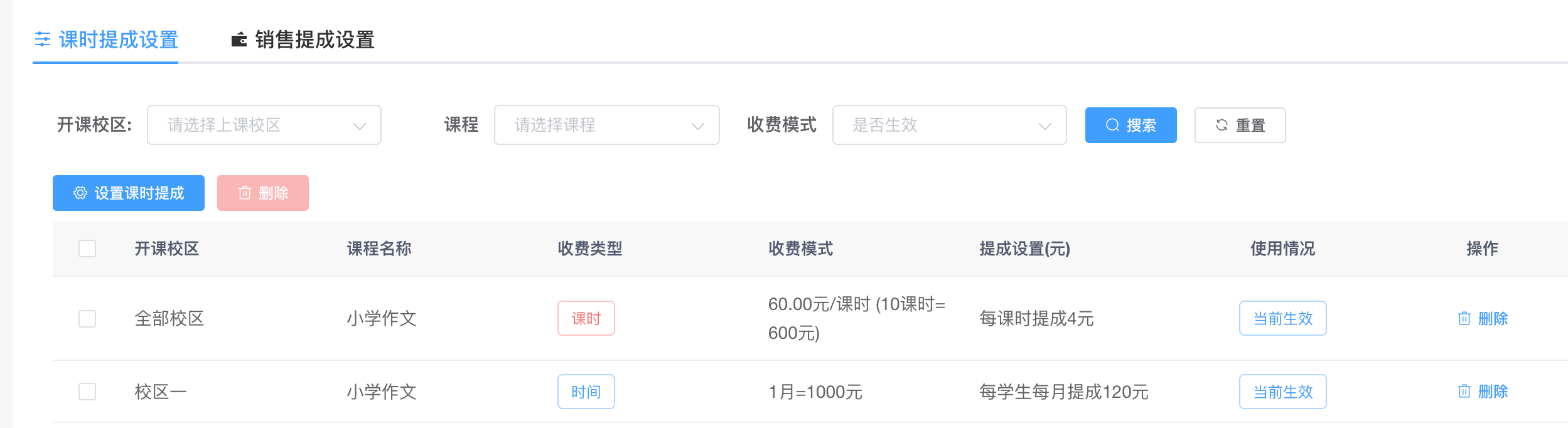The height and width of the screenshot is (428, 1568).
Task: Click 当前生效 button in 全部校区 row
Action: coord(1283,318)
